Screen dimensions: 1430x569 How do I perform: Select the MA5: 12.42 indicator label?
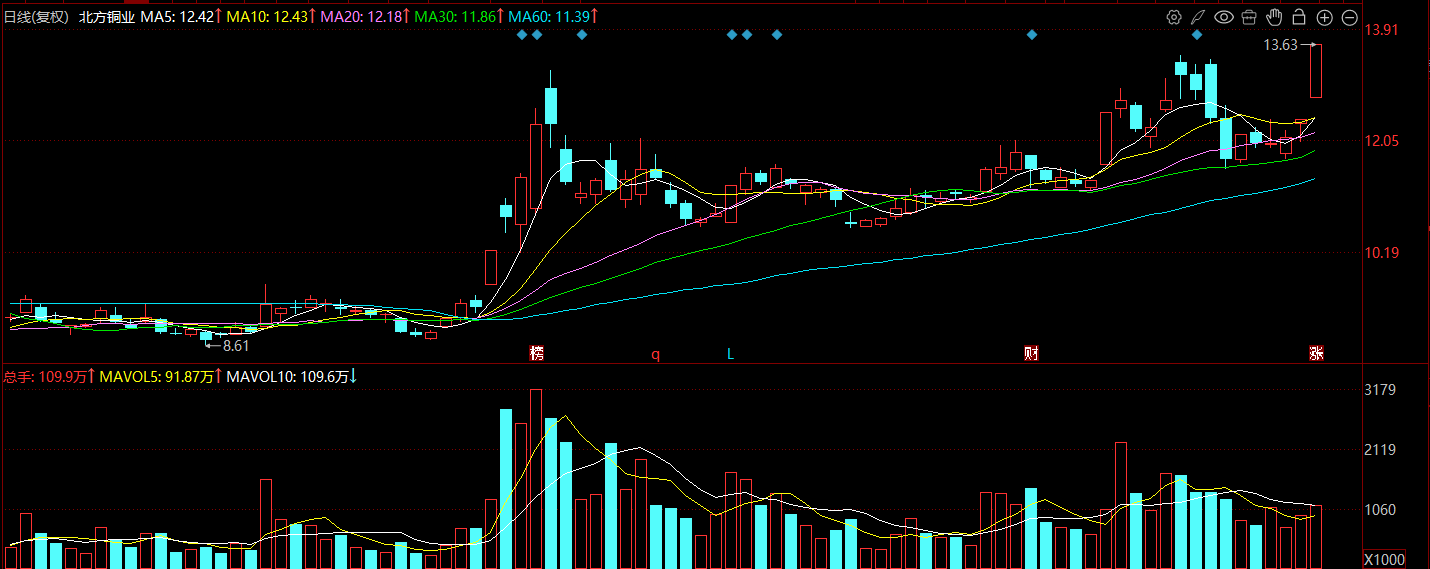(181, 17)
